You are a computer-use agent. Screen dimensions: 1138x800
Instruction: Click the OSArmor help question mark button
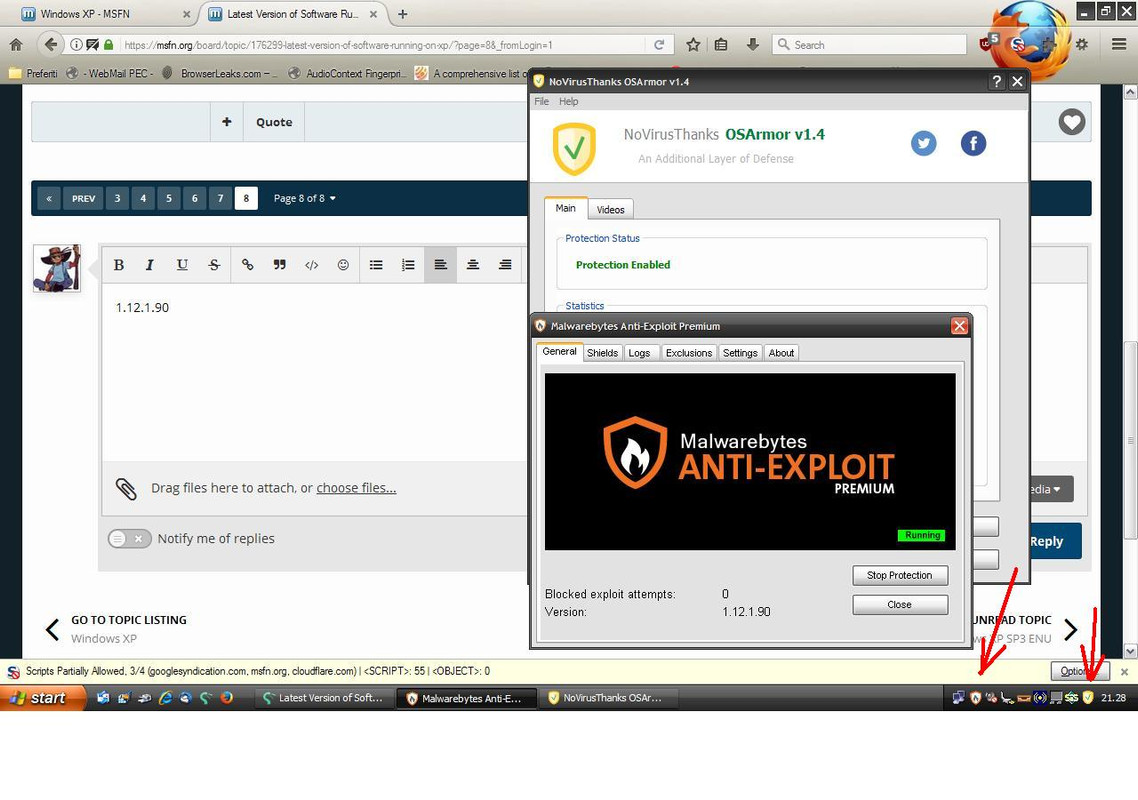point(996,81)
